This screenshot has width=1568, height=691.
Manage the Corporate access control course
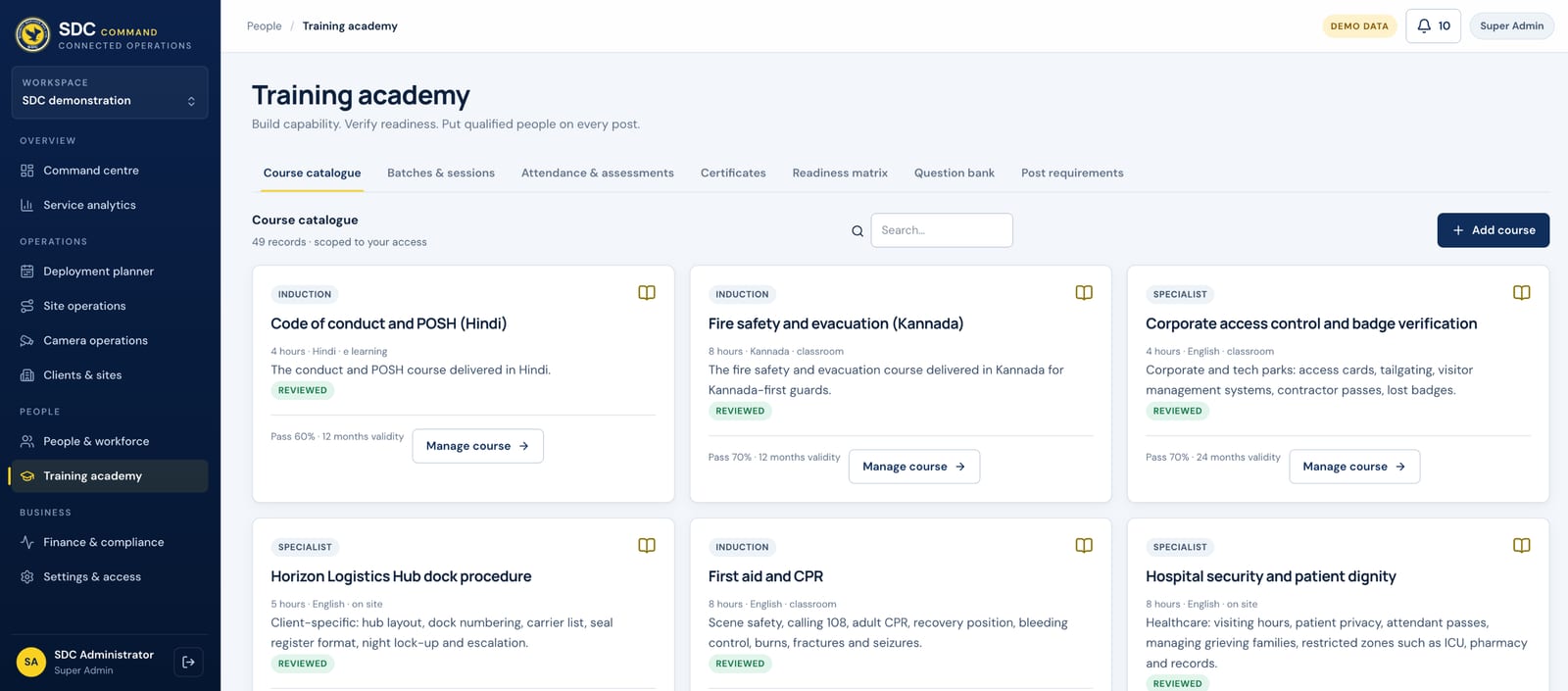tap(1354, 467)
